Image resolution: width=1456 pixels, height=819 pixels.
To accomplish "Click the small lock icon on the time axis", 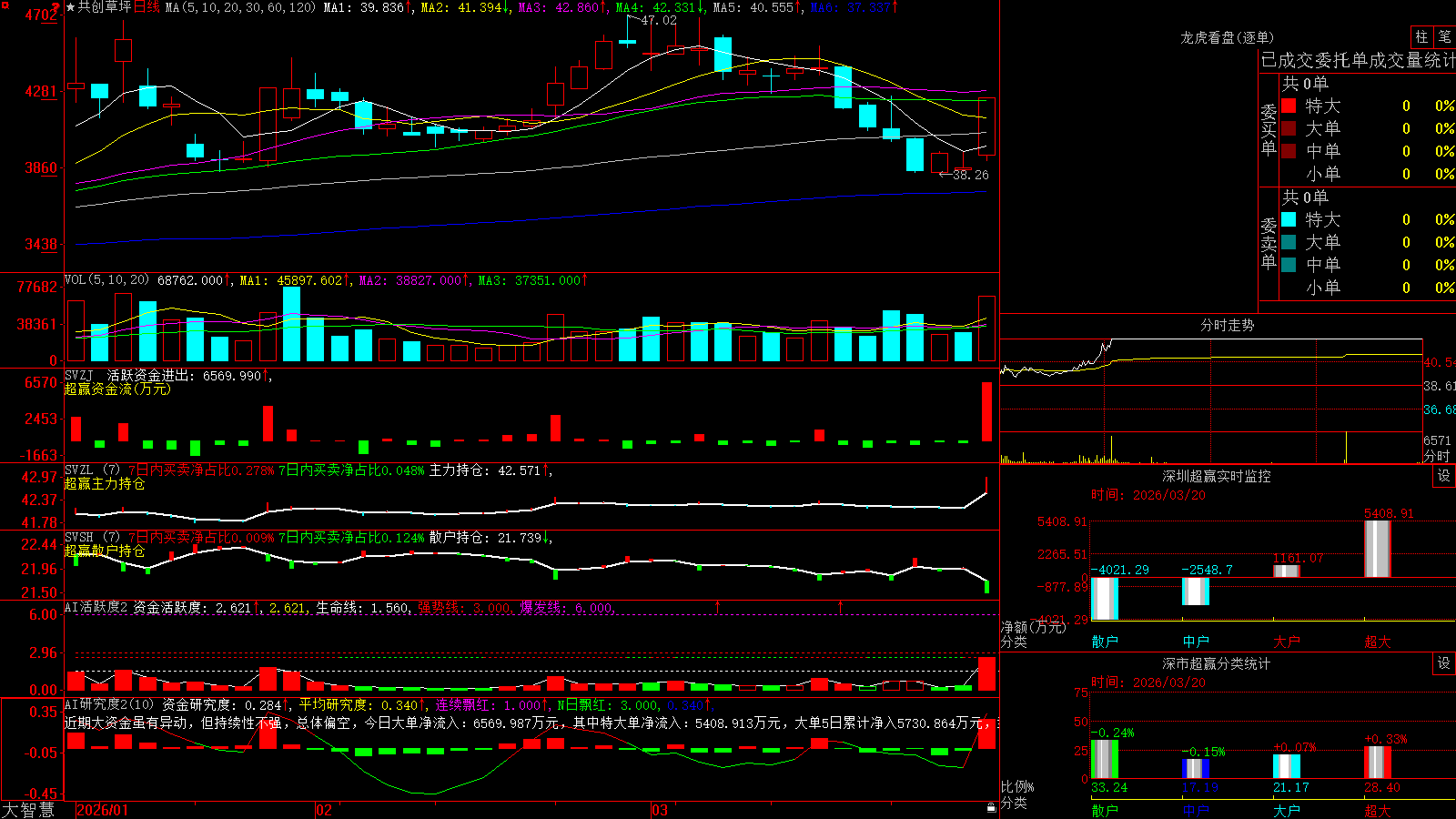I will click(991, 808).
